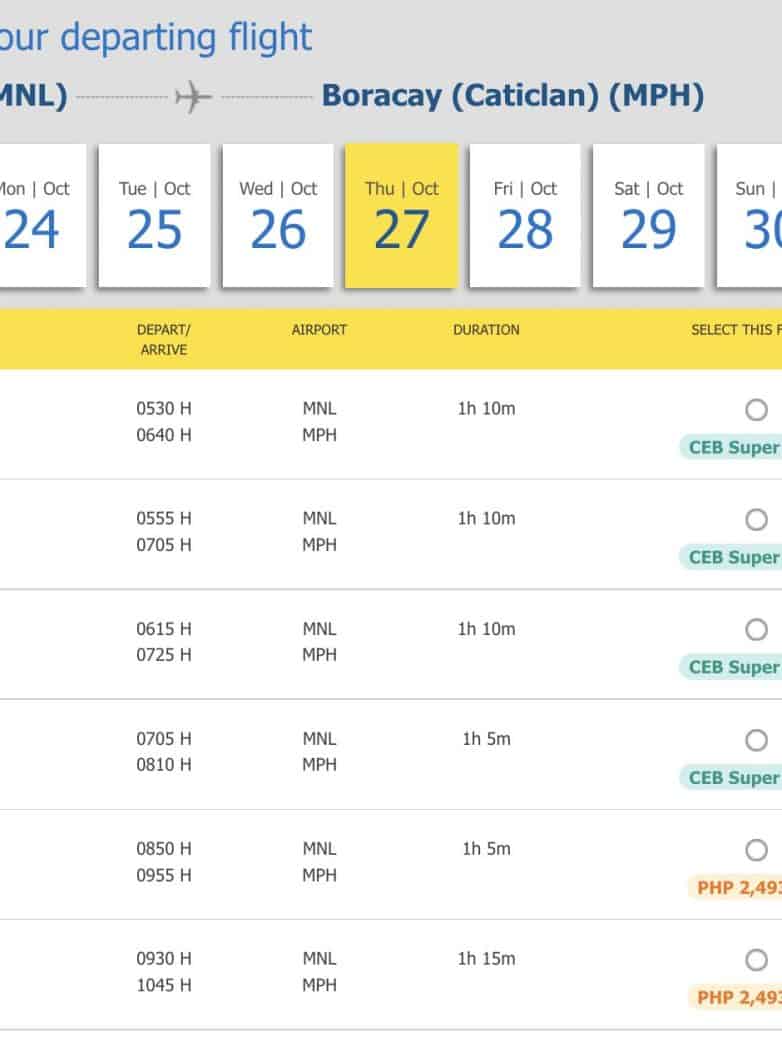Choose the 0555 H departure radio button

756,520
